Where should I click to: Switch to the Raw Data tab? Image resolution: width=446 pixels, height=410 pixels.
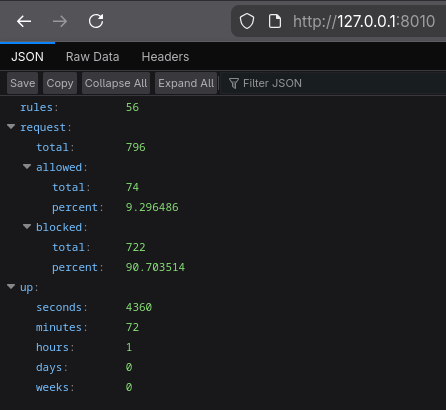[x=93, y=57]
